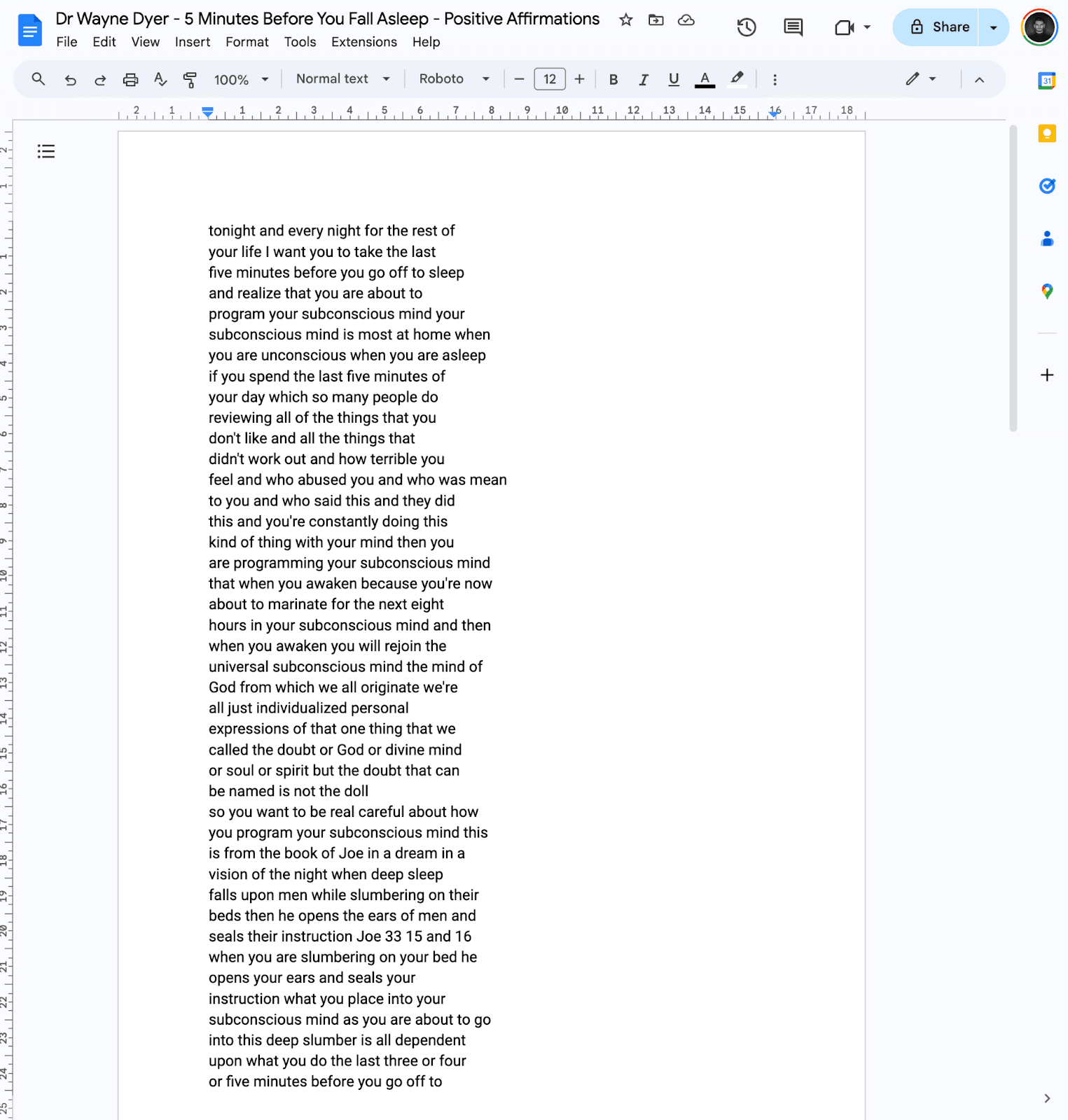The width and height of the screenshot is (1068, 1120).
Task: Open comment history panel
Action: coord(793,27)
